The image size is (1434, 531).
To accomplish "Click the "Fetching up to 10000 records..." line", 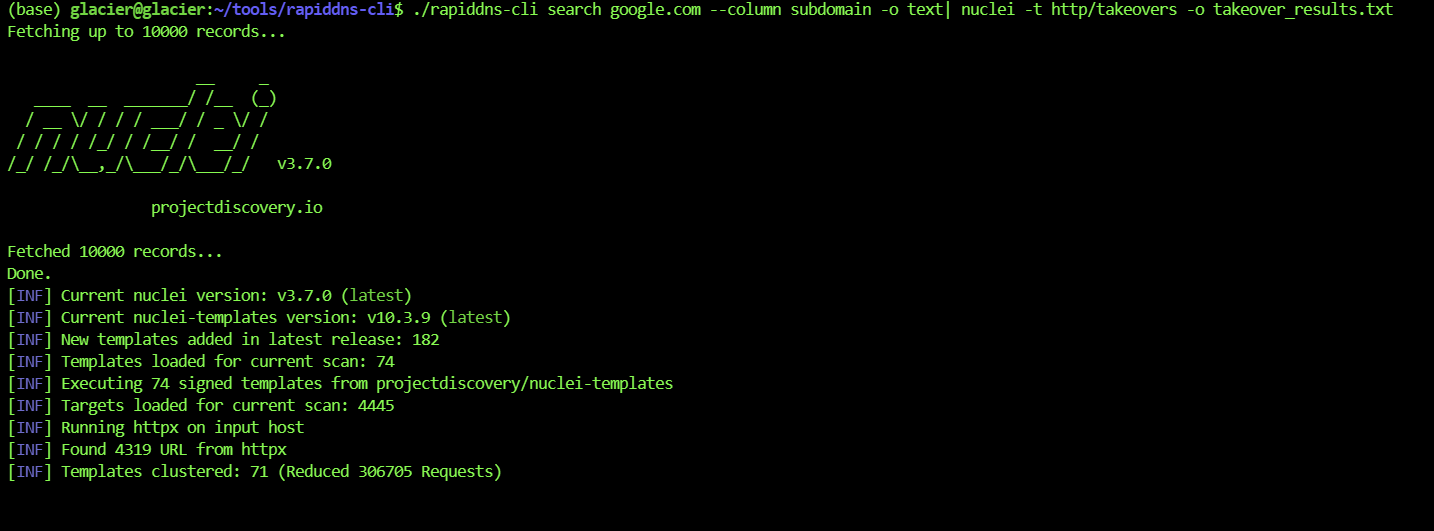I will coord(145,31).
